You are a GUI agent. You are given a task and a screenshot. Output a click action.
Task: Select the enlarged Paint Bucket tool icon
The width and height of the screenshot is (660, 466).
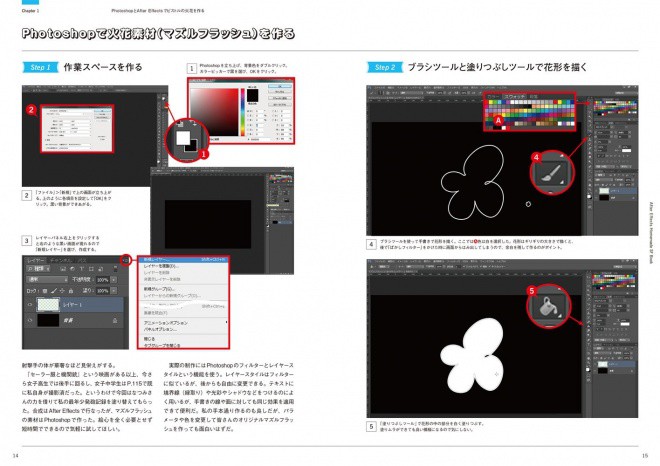[547, 306]
